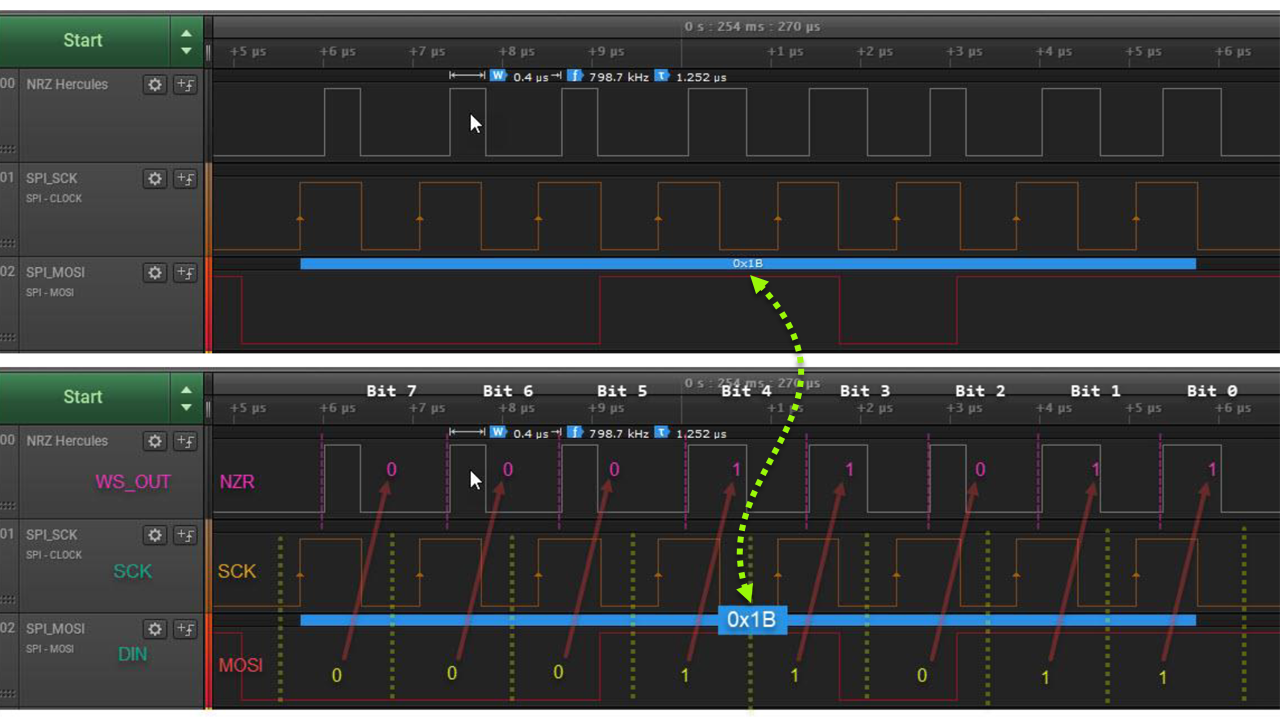Click the +8 µs ruler tick in lower panel
1280x720 pixels.
click(x=516, y=409)
